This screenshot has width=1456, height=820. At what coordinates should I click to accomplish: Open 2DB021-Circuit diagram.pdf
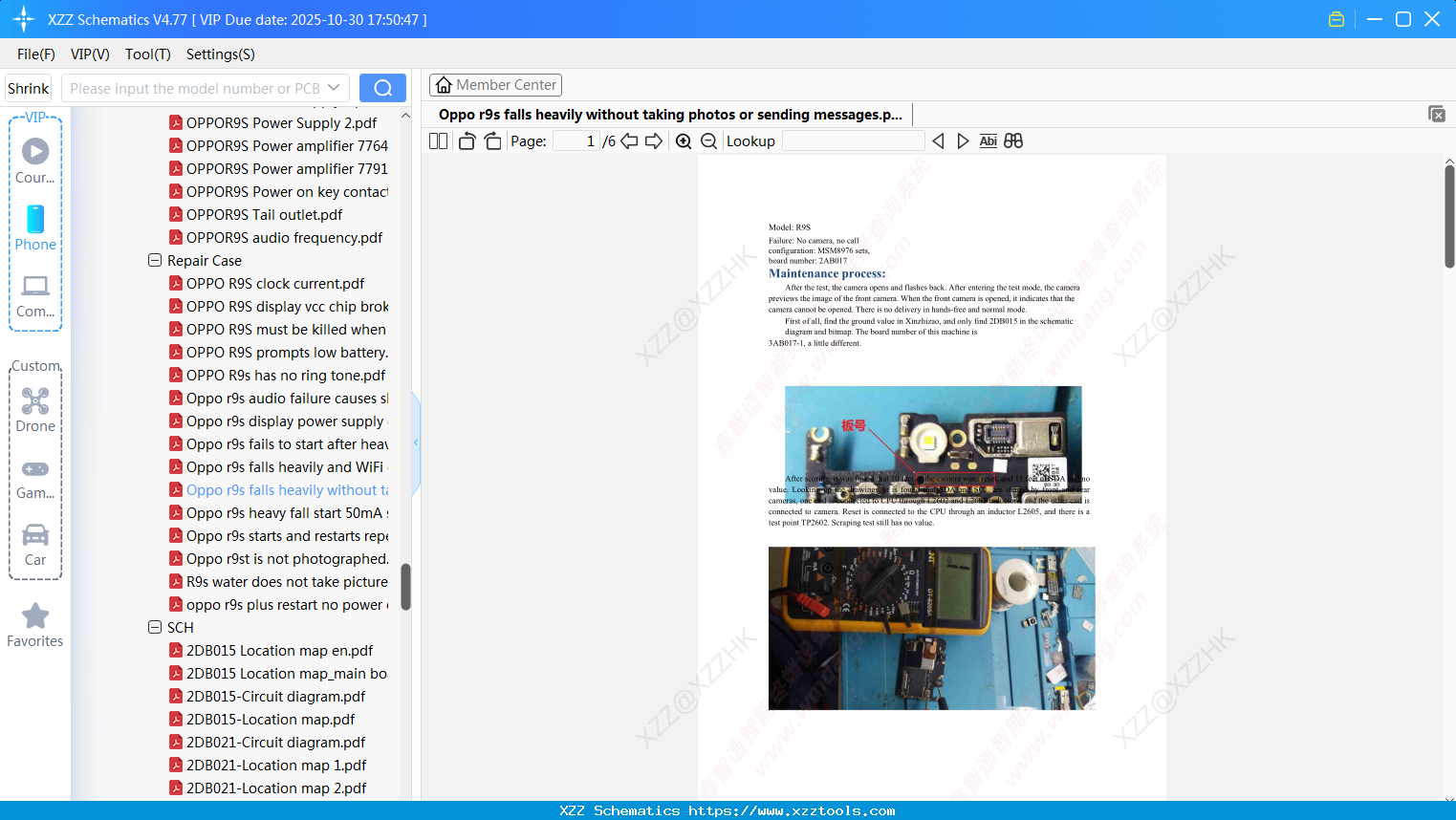[x=267, y=743]
